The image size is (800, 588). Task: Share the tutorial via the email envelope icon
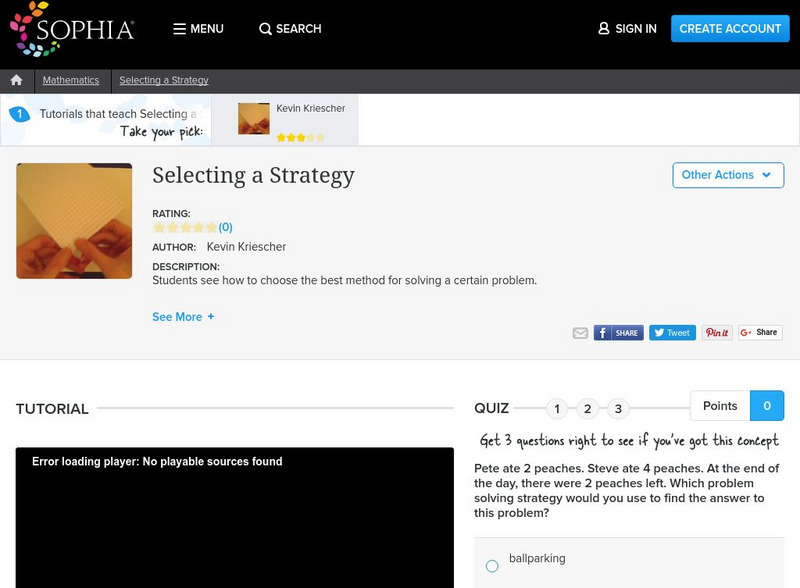581,332
